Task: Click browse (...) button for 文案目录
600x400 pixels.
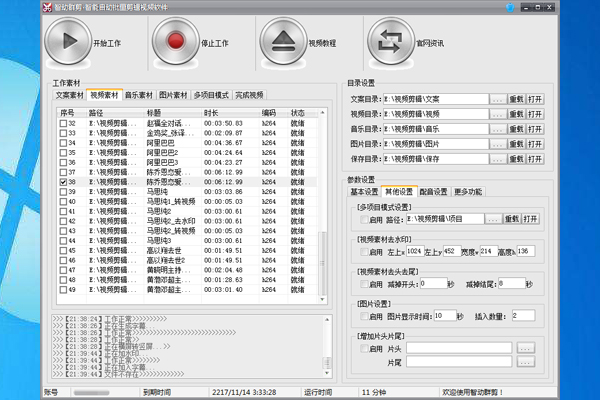Action: click(498, 100)
